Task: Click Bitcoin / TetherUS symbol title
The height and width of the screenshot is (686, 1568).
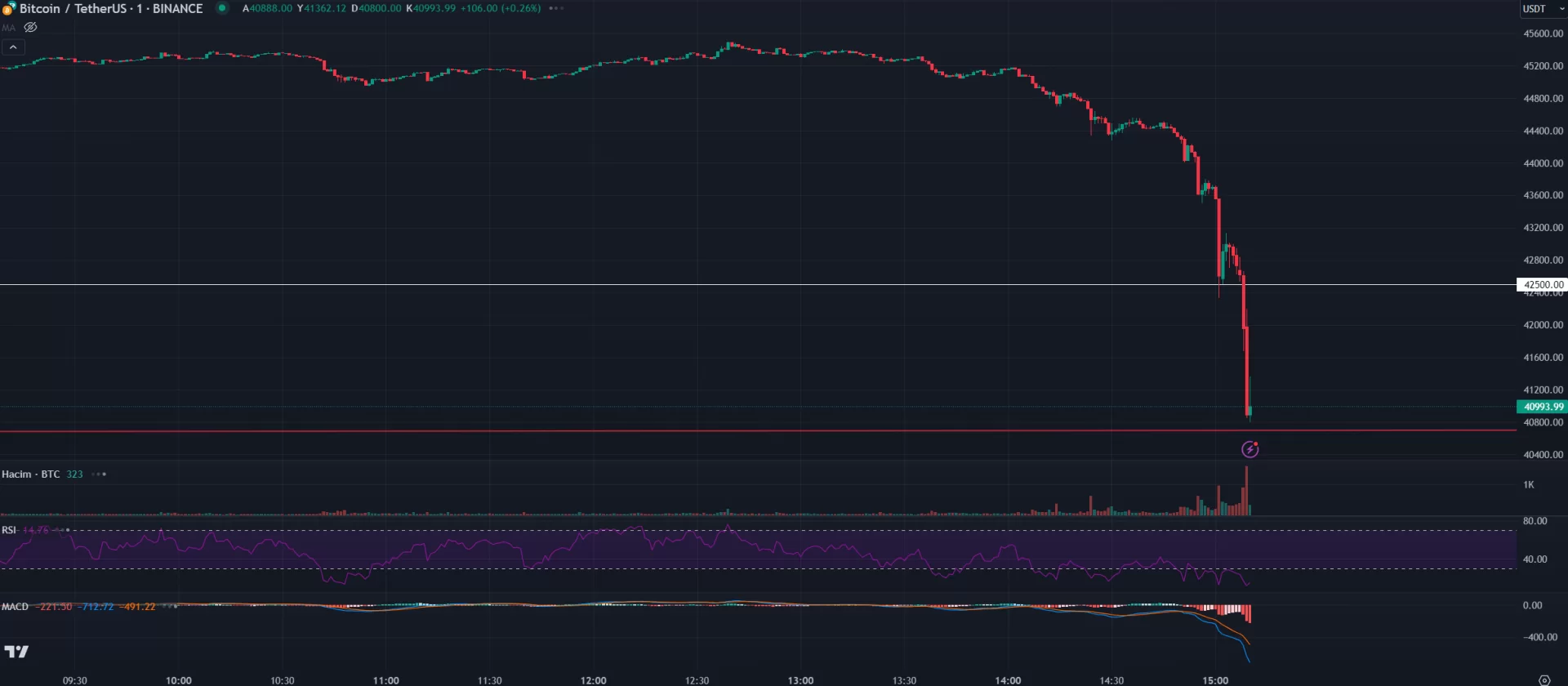Action: point(110,9)
